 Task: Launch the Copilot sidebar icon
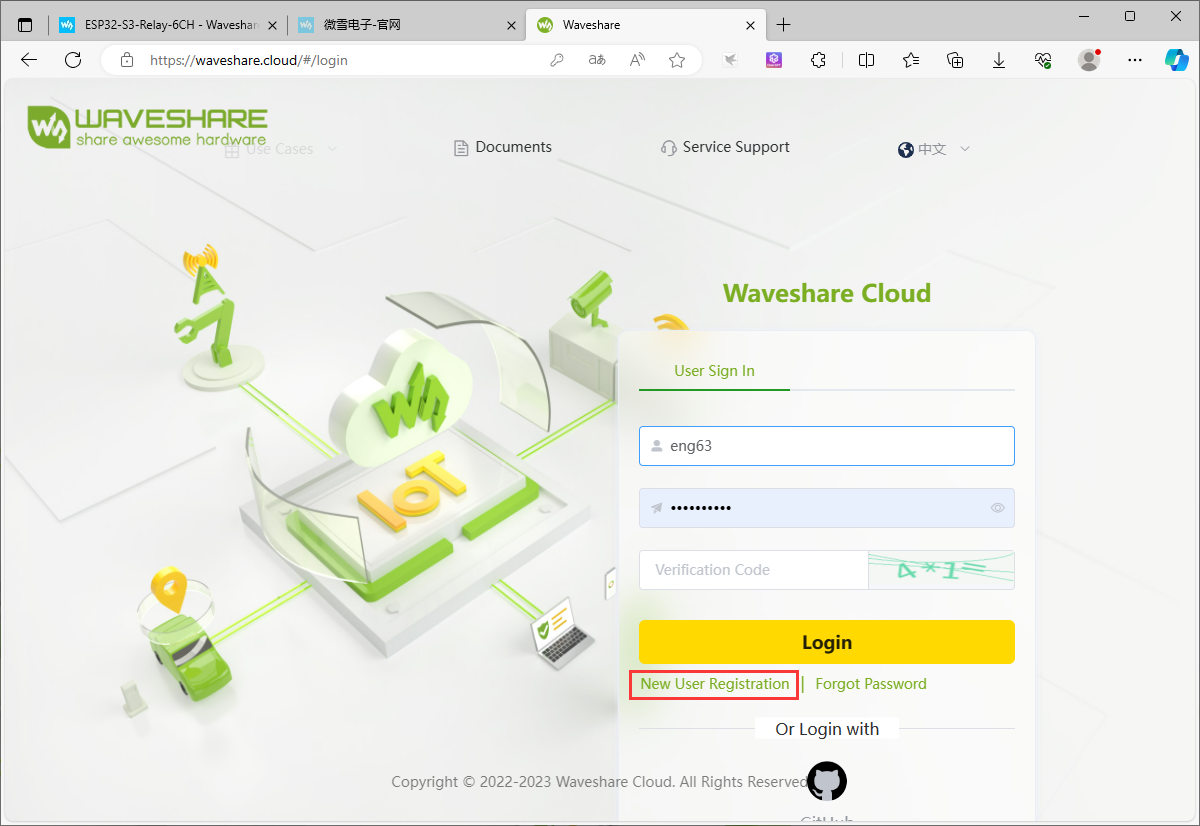(x=1177, y=60)
